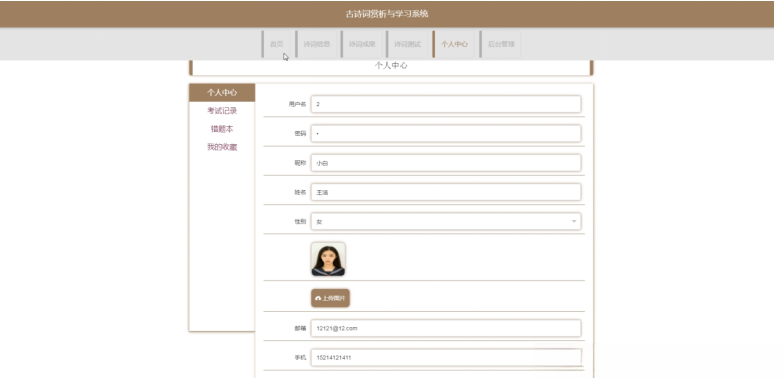Edit the 邮箱 field with 12121@12.com
The image size is (783, 378).
446,329
